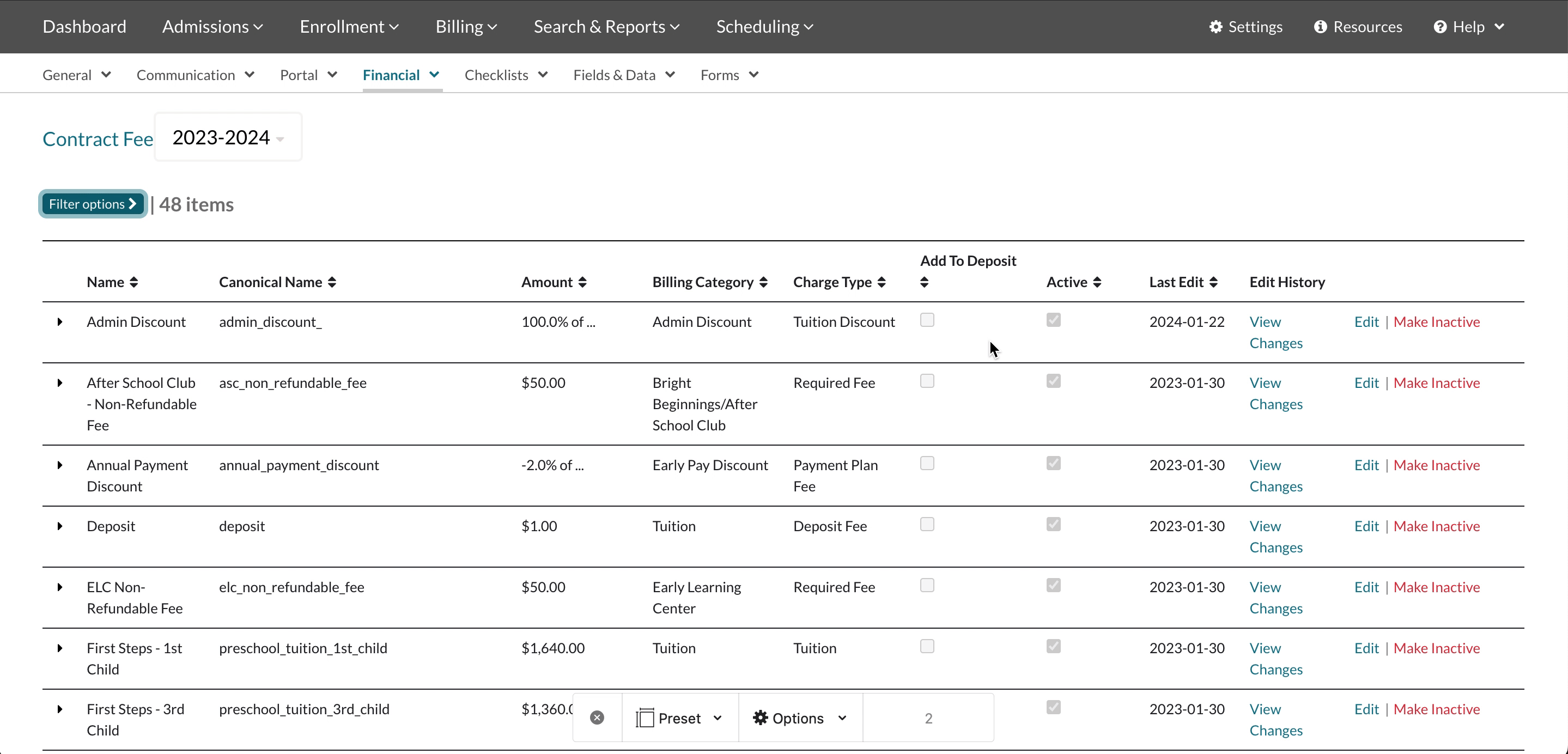
Task: Click the Options gear icon in floating bar
Action: click(x=760, y=718)
